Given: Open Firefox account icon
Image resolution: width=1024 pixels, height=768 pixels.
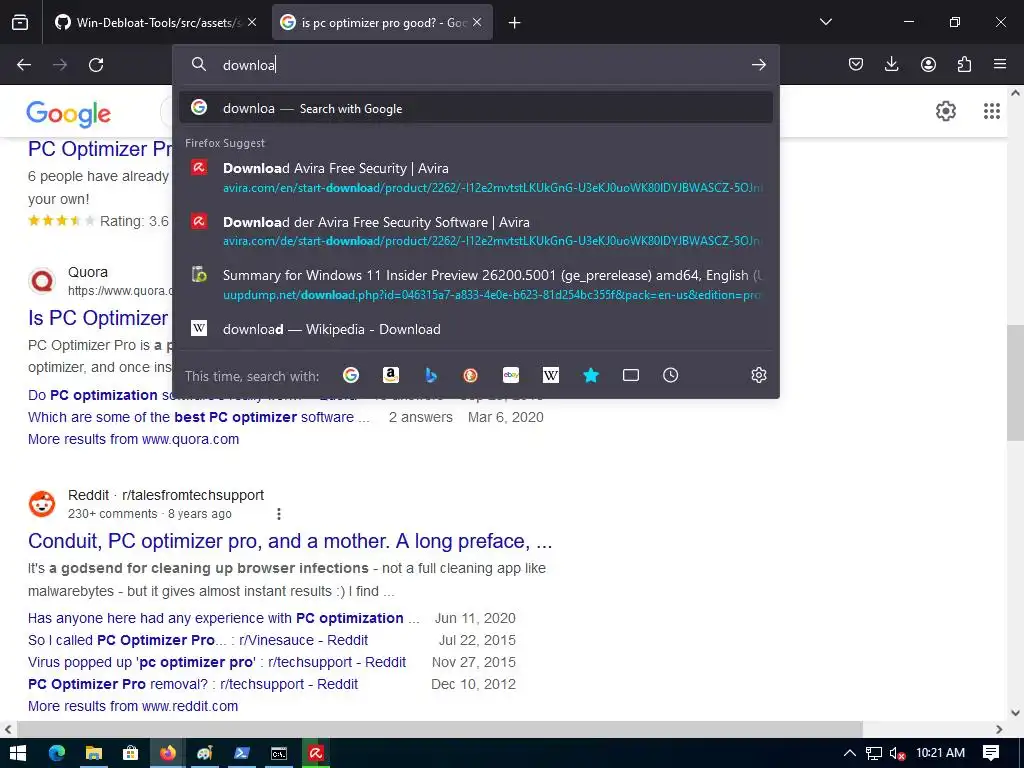Looking at the screenshot, I should (928, 64).
